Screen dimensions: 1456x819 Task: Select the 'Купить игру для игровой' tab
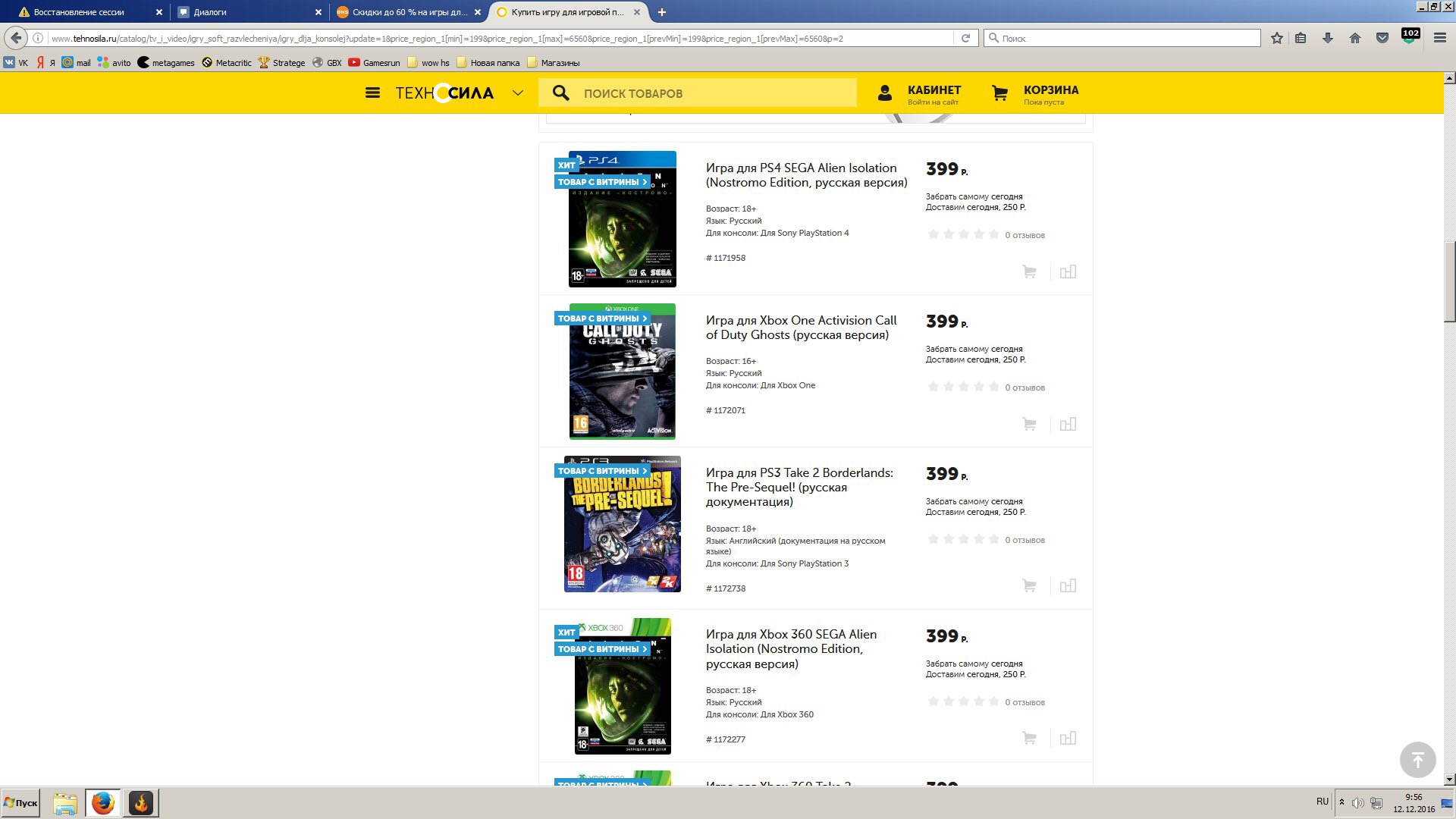pos(568,12)
